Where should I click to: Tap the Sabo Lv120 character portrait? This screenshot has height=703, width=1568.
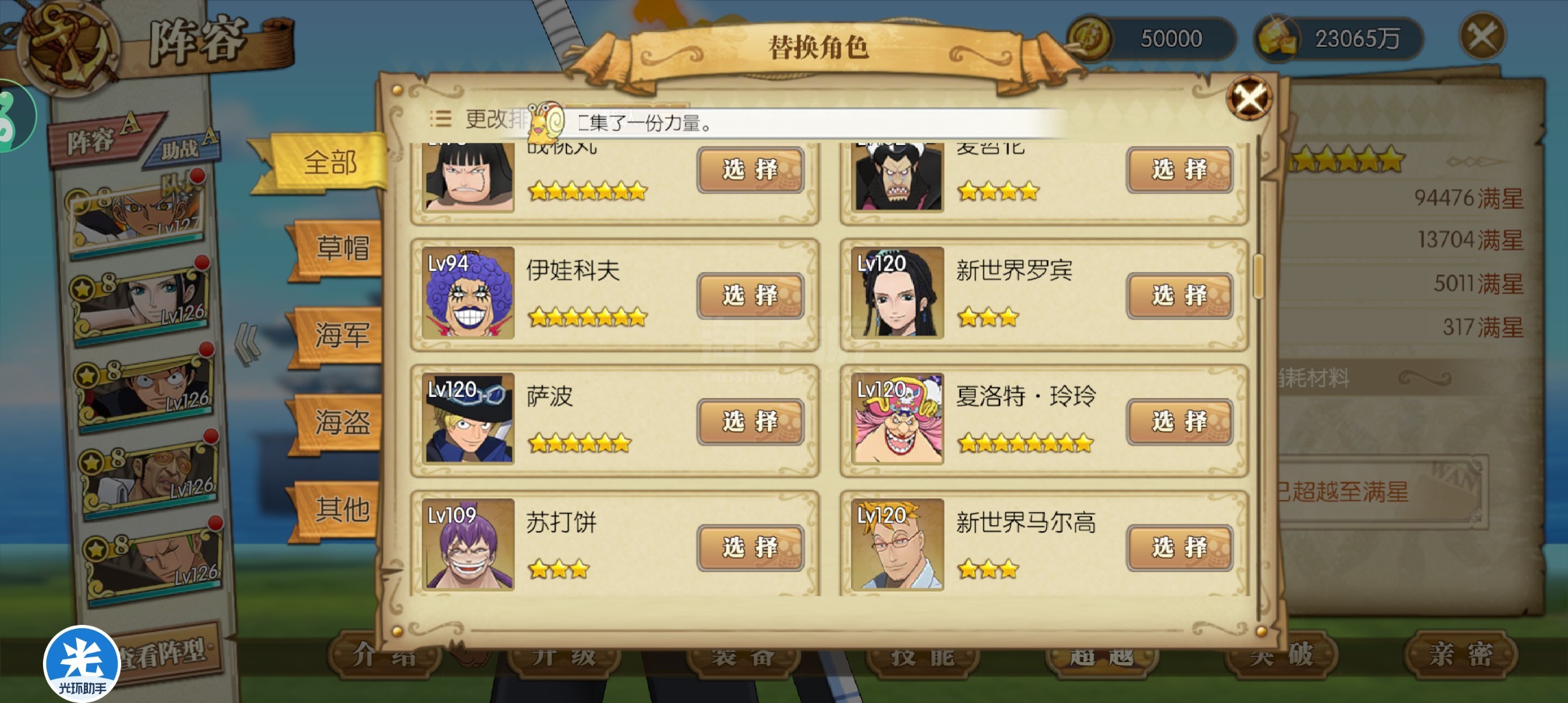[468, 419]
